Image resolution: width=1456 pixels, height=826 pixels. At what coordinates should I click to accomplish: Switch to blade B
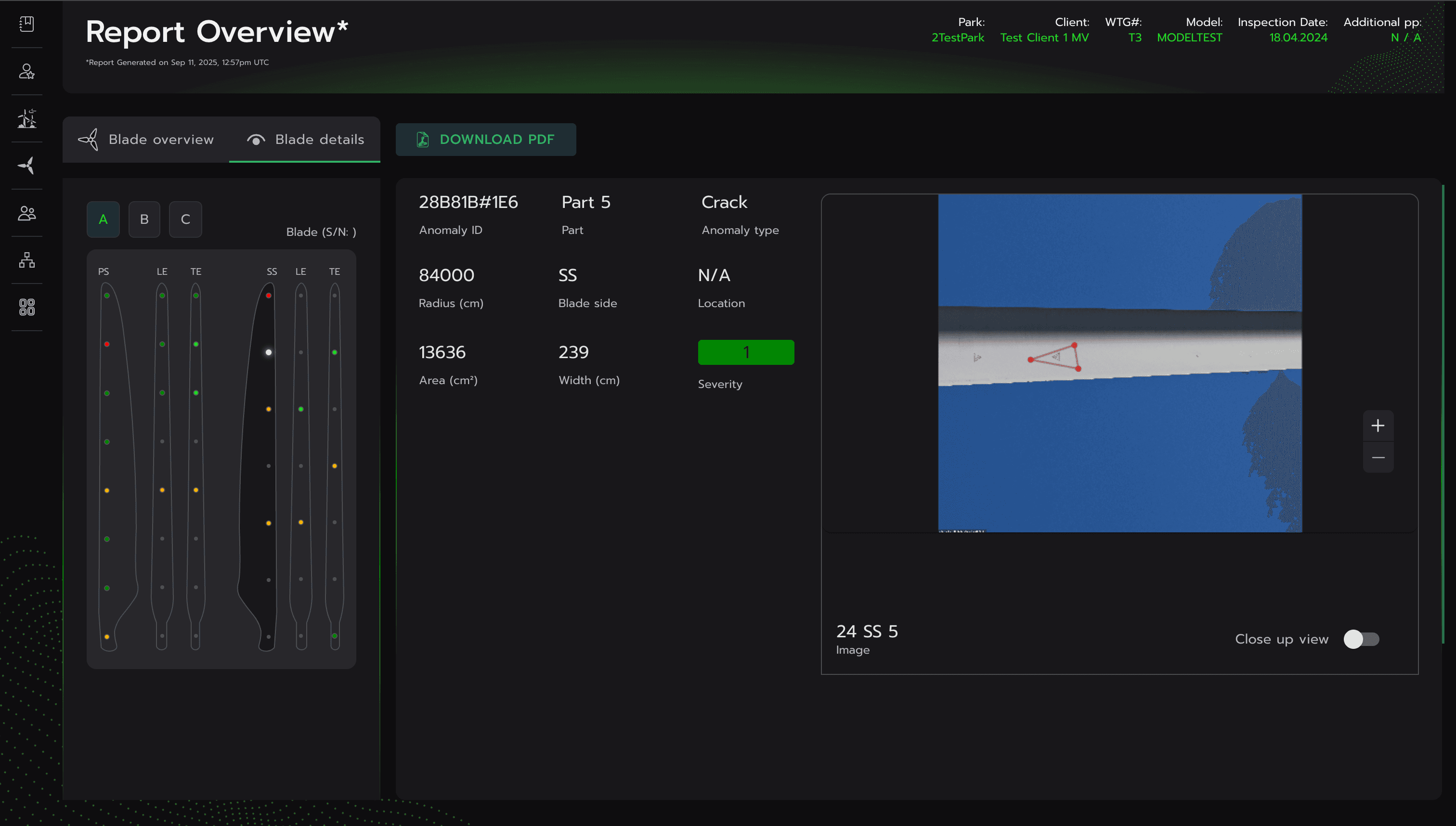coord(144,219)
